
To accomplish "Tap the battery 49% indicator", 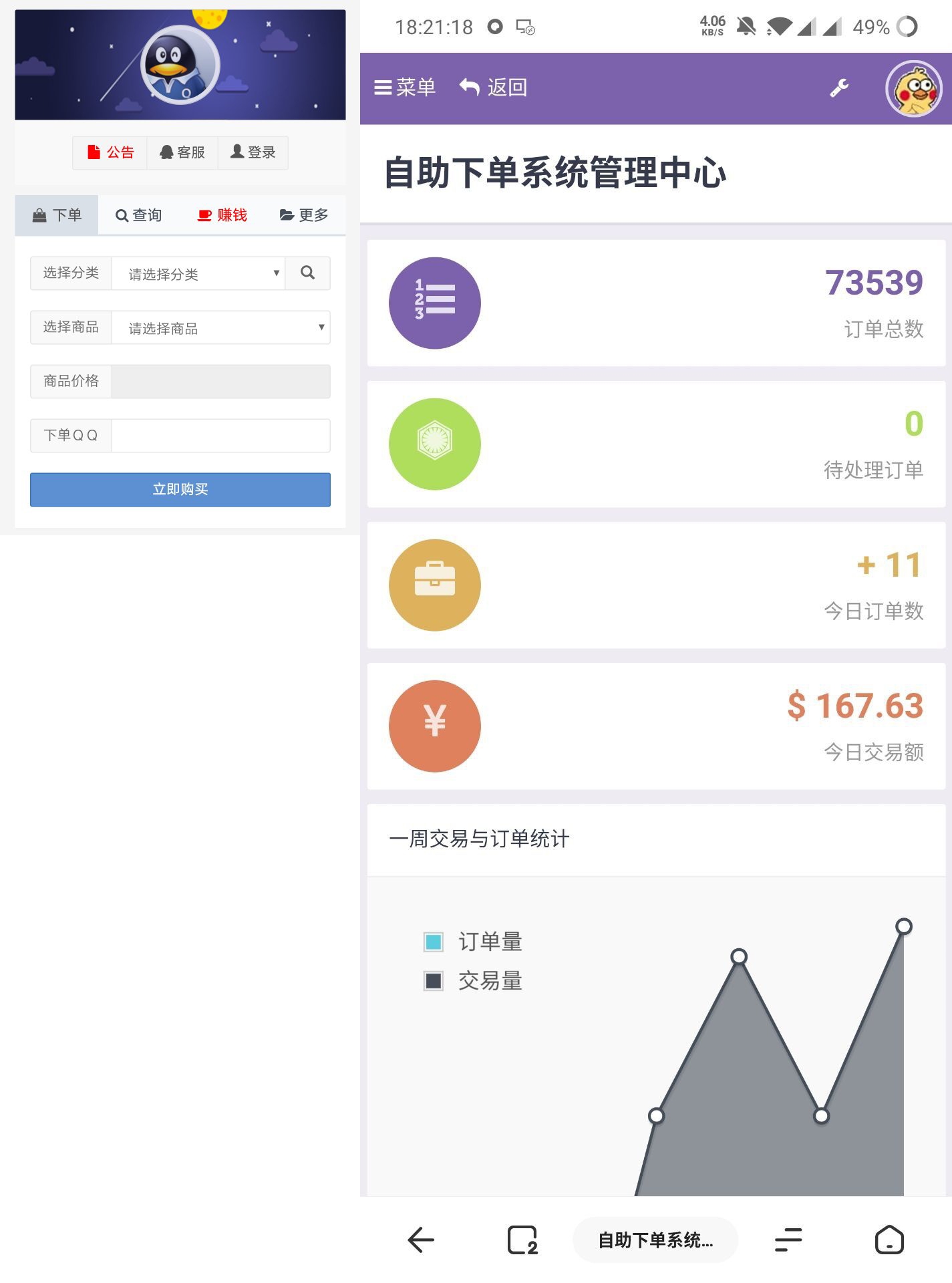I will [x=885, y=27].
